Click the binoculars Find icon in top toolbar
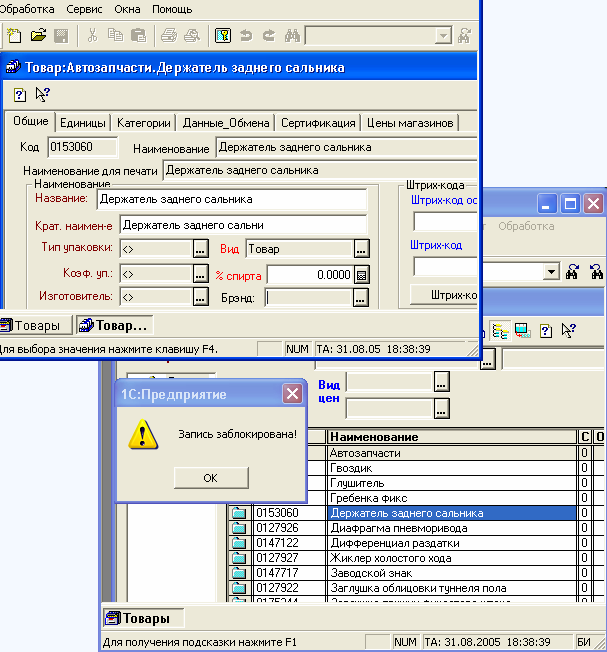The height and width of the screenshot is (652, 607). point(293,36)
